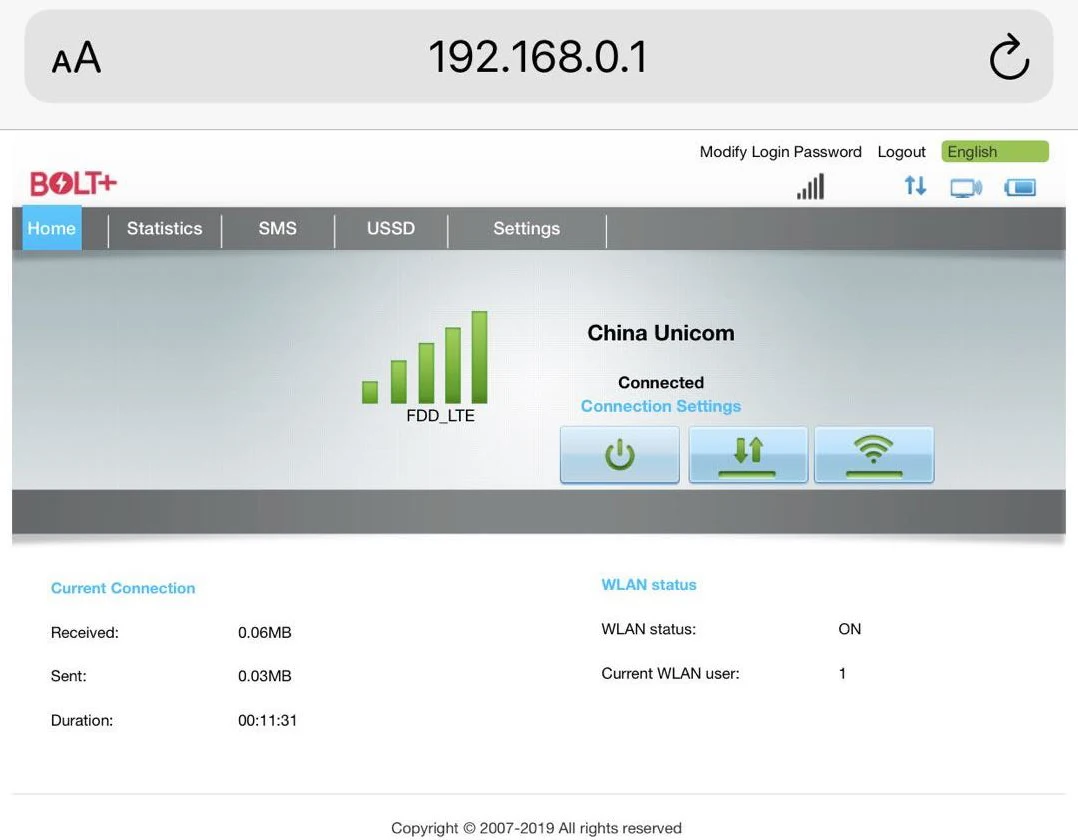
Task: Click the small signal strength icon in header
Action: [x=810, y=186]
